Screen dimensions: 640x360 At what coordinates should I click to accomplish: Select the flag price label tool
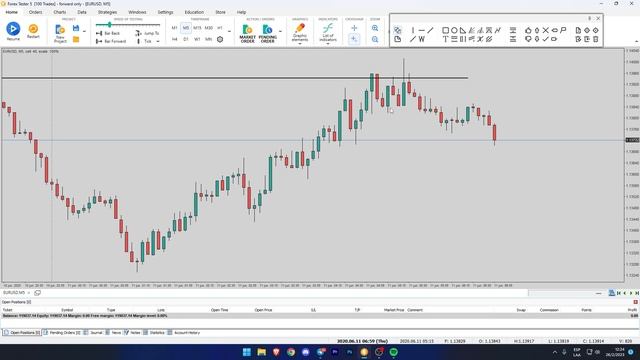click(563, 30)
